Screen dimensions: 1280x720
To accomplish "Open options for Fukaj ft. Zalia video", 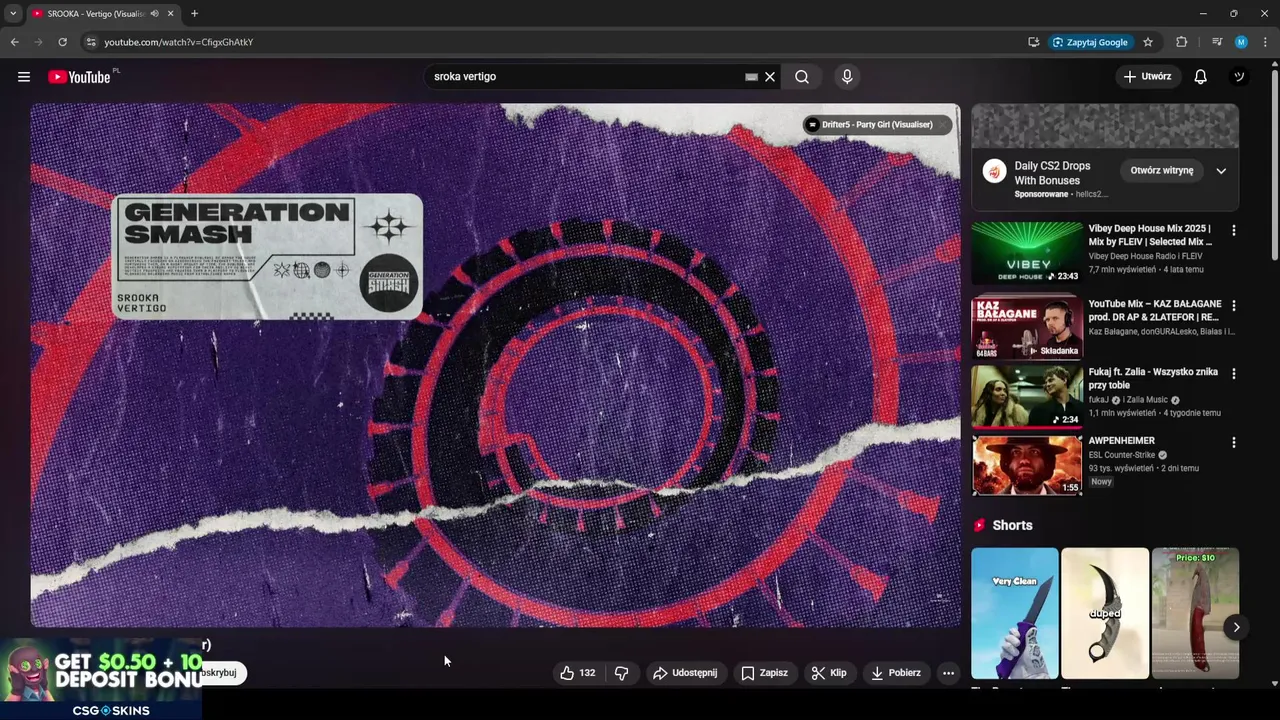I will (1233, 373).
